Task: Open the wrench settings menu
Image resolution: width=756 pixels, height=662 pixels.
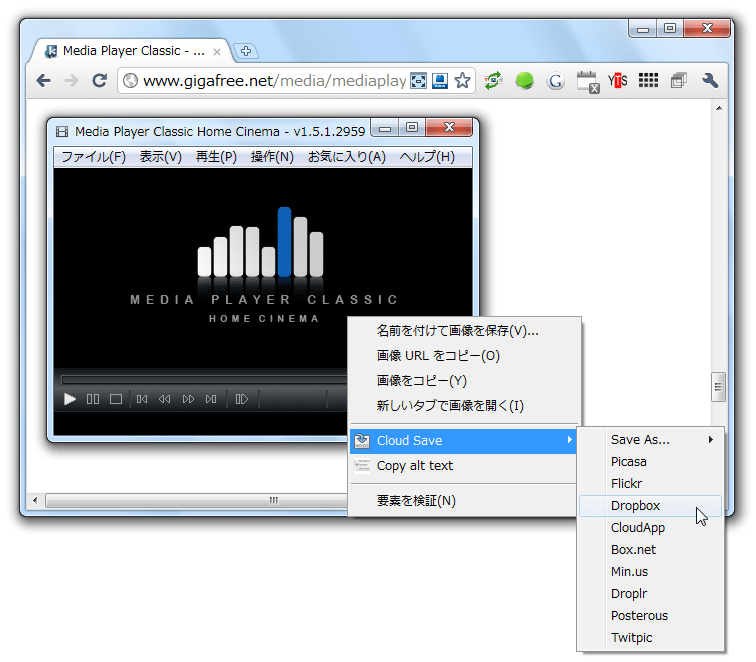Action: [710, 81]
